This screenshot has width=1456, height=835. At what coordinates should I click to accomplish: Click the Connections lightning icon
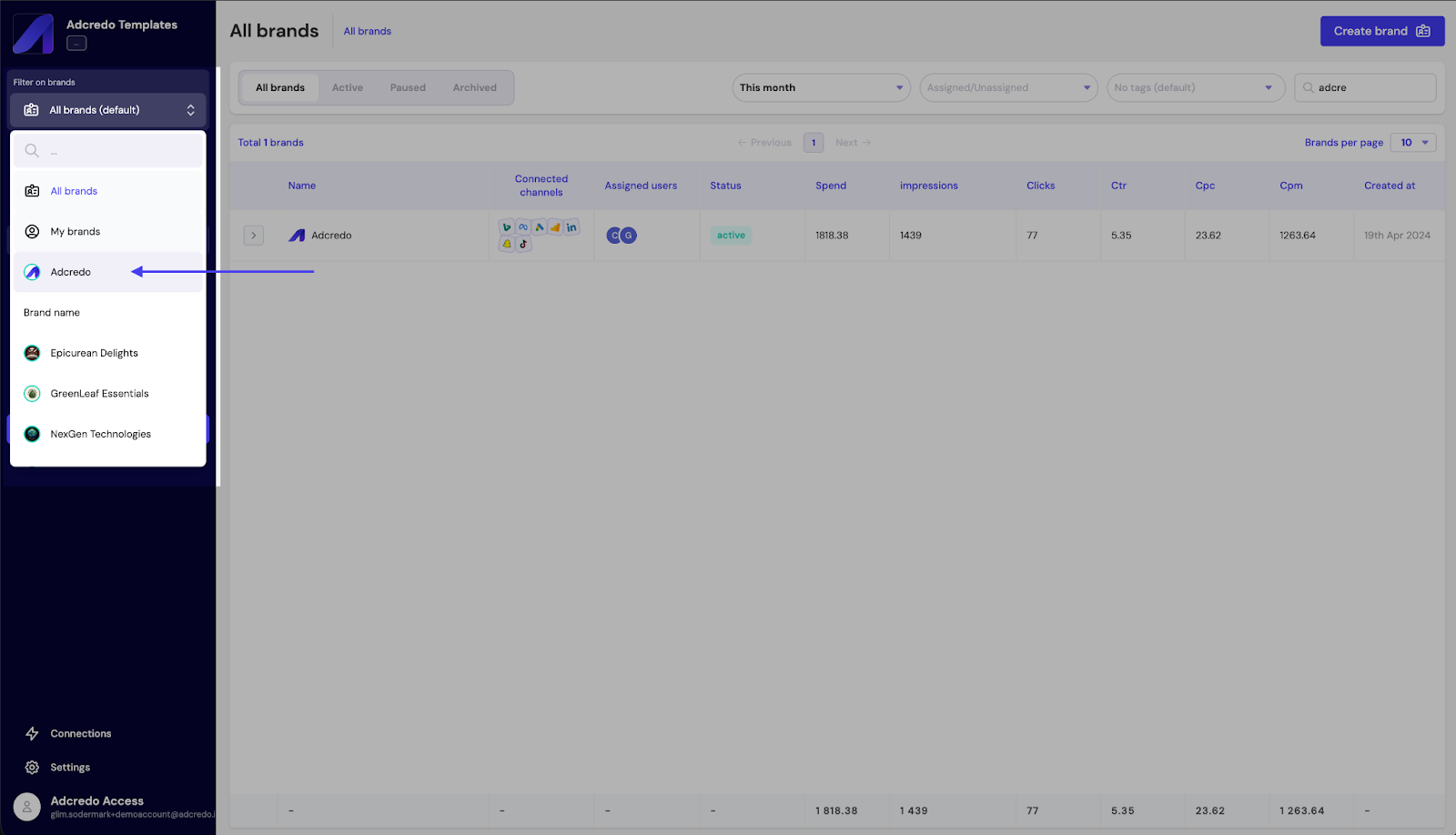(32, 733)
